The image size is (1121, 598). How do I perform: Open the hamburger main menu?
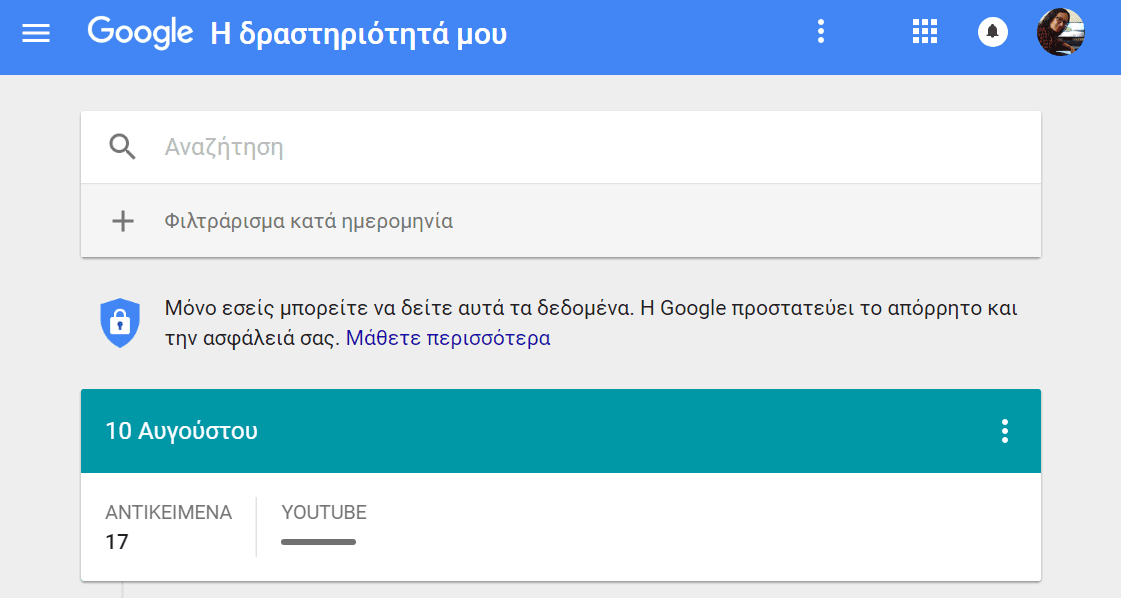36,33
